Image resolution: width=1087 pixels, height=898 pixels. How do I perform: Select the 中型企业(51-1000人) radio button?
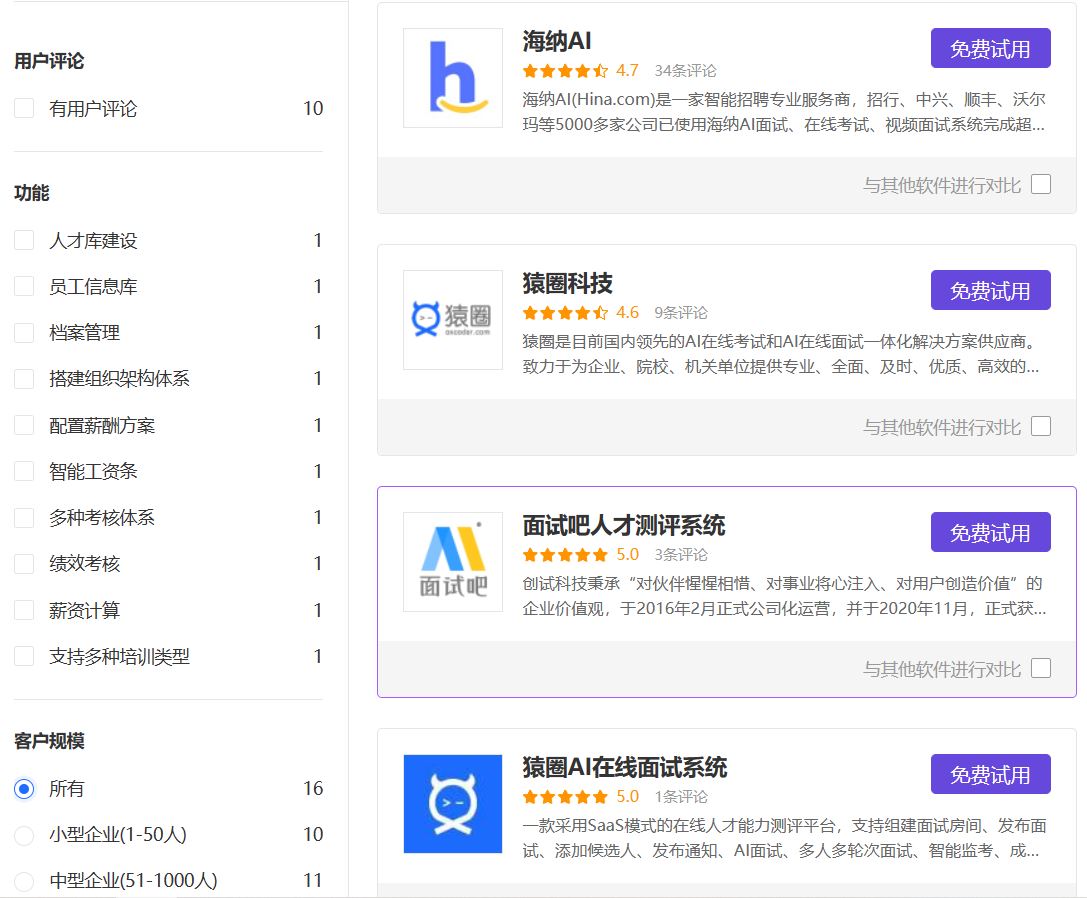pyautogui.click(x=24, y=881)
